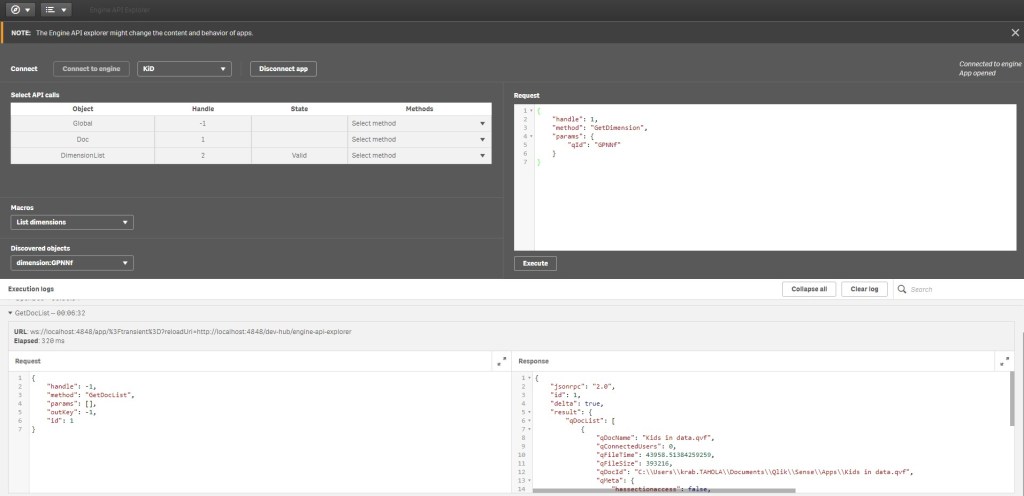Click the handle -1 cell
1024x496 pixels.
pos(202,123)
